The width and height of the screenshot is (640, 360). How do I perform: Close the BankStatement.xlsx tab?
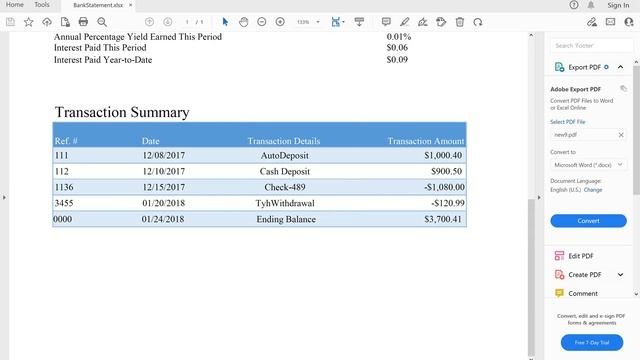pyautogui.click(x=131, y=5)
